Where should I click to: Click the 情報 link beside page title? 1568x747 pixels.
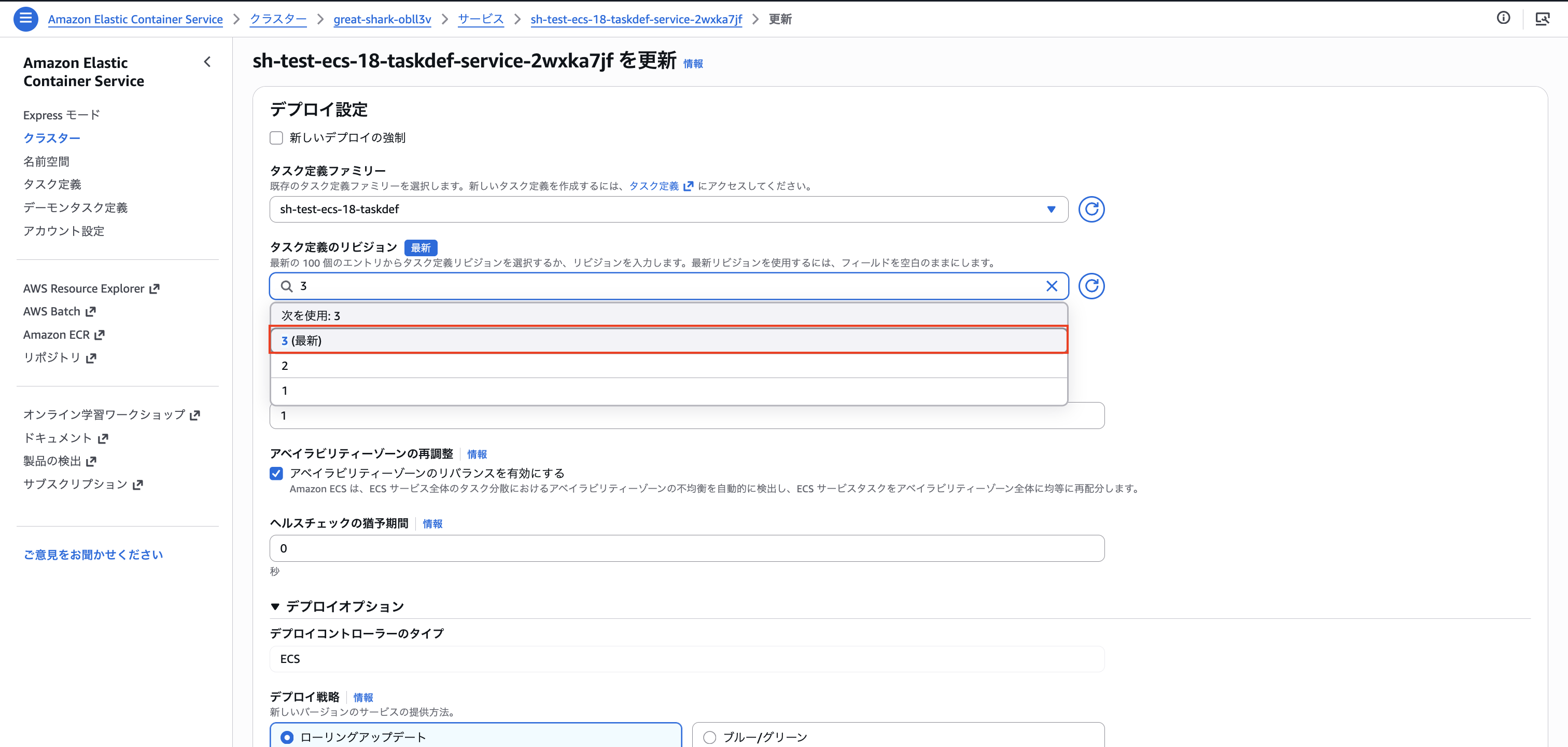click(693, 64)
